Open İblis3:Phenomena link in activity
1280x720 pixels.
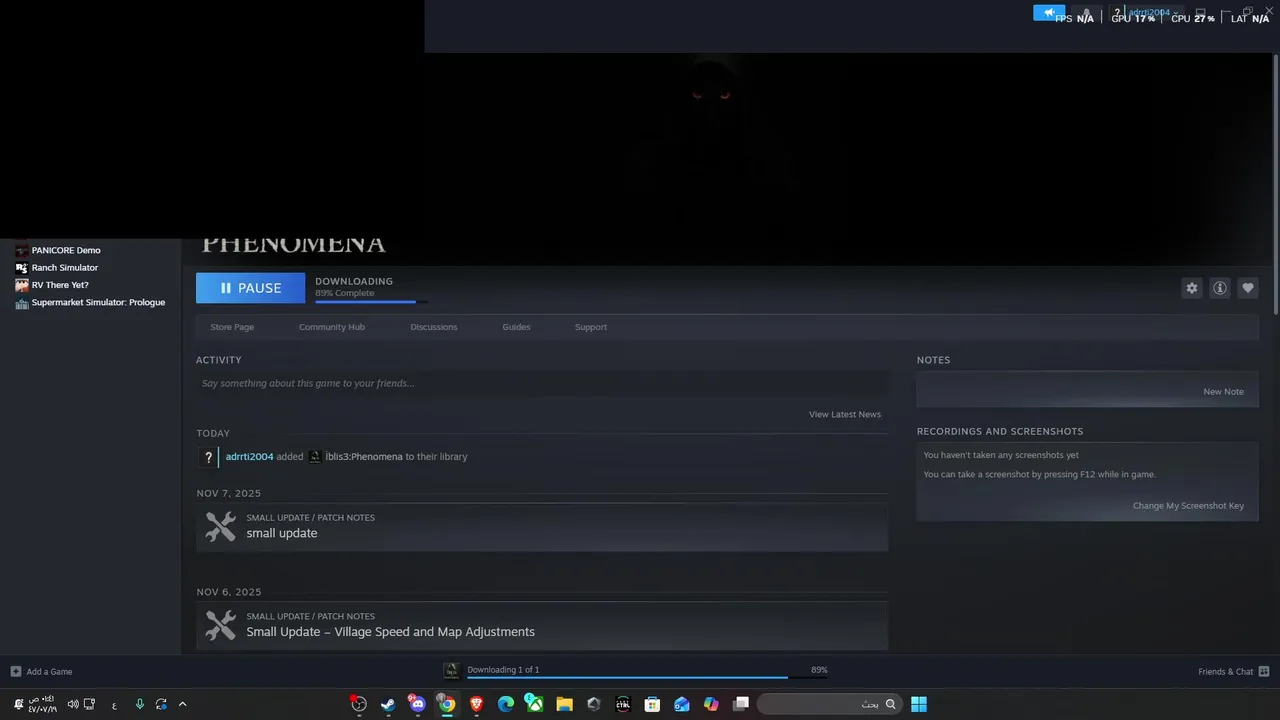pyautogui.click(x=364, y=457)
